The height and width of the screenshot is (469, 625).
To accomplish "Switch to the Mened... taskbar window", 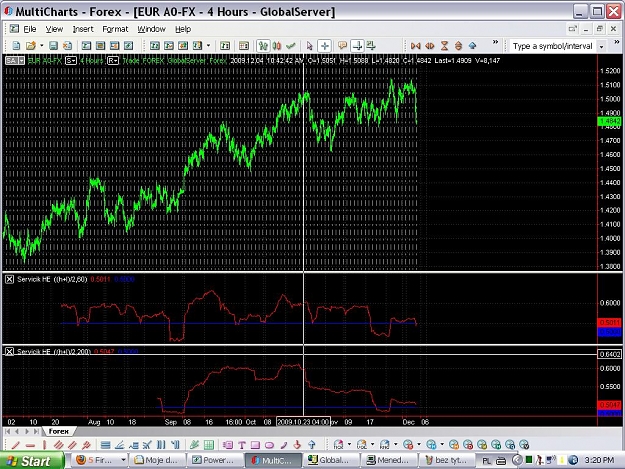I will coord(387,460).
